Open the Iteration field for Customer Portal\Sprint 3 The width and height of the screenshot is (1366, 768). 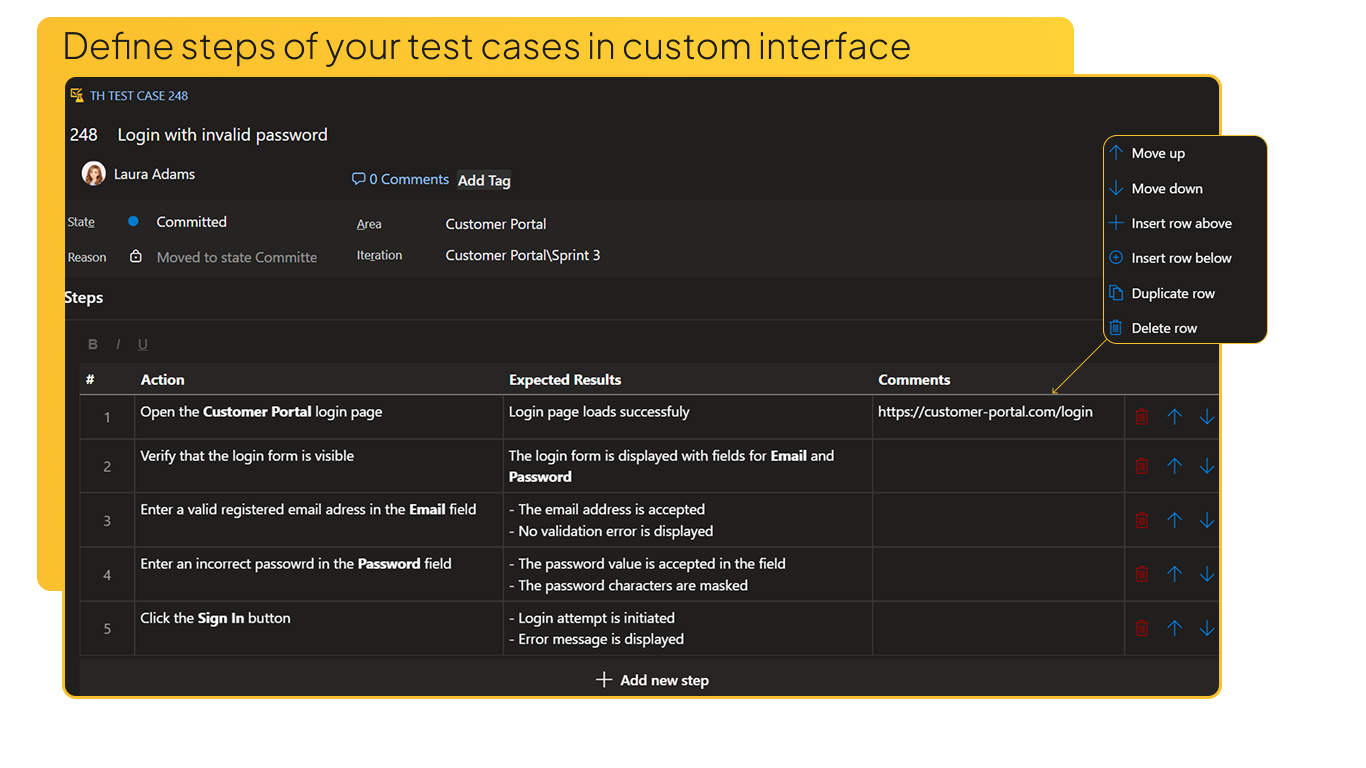[522, 255]
